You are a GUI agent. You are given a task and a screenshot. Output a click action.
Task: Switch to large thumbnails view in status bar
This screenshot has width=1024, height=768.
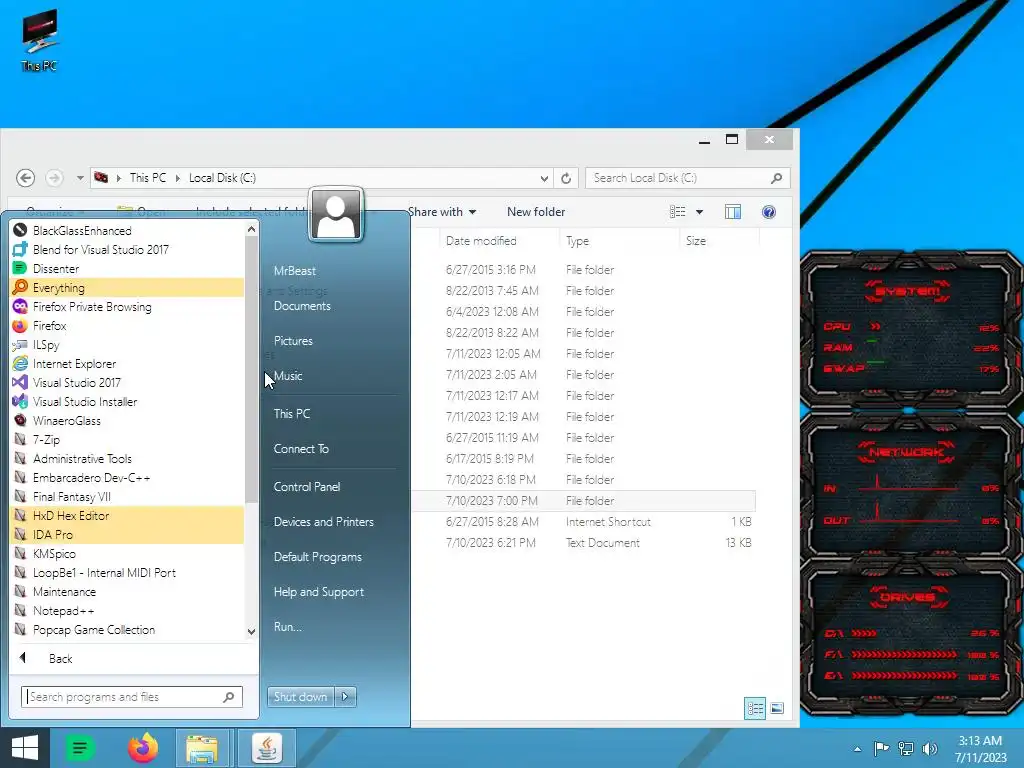tap(777, 709)
